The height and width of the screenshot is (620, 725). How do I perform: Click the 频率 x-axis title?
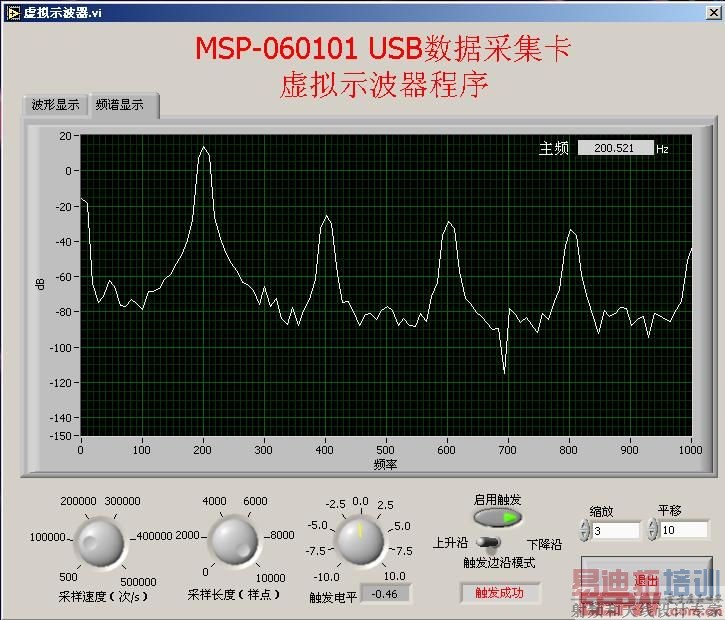click(x=385, y=464)
